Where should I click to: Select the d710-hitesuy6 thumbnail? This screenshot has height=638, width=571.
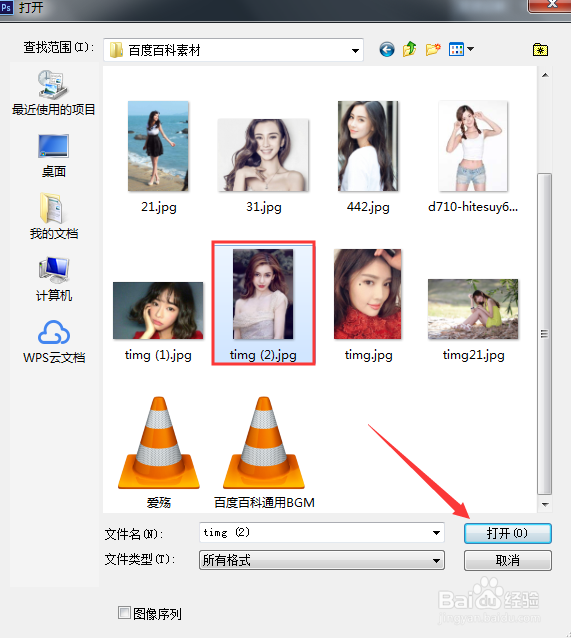point(473,146)
